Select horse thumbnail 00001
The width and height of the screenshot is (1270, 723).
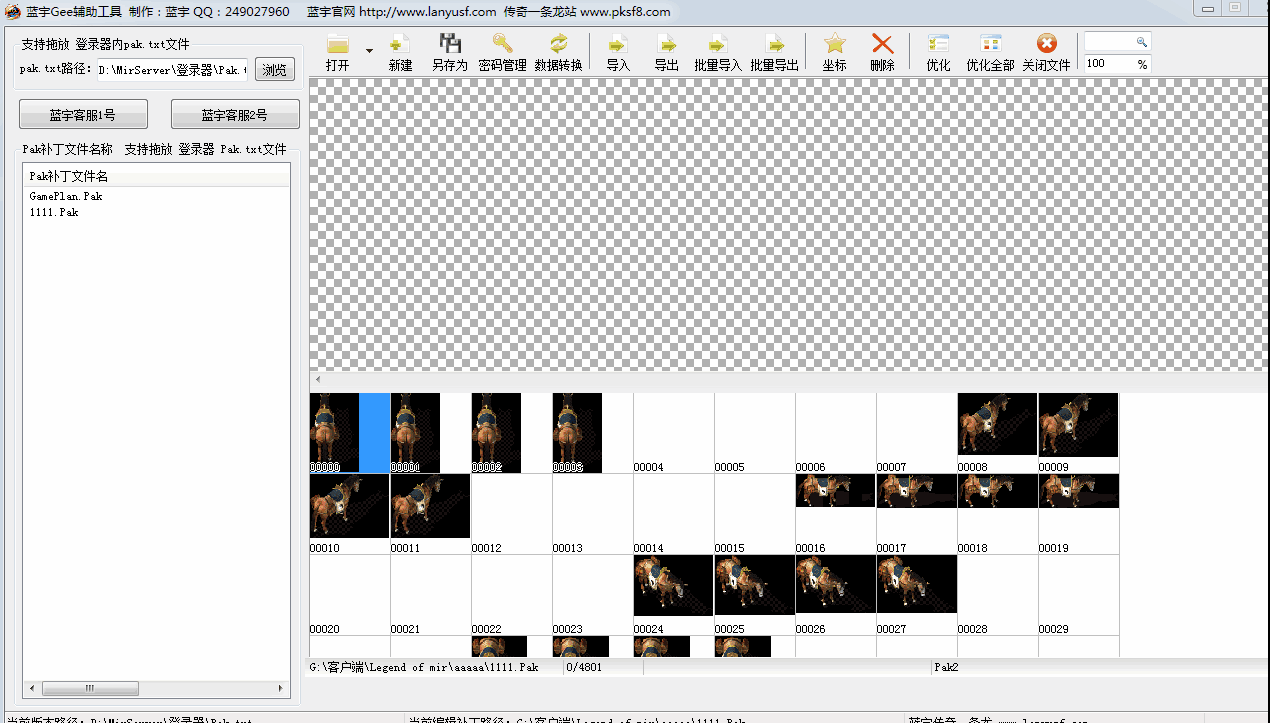pyautogui.click(x=430, y=432)
